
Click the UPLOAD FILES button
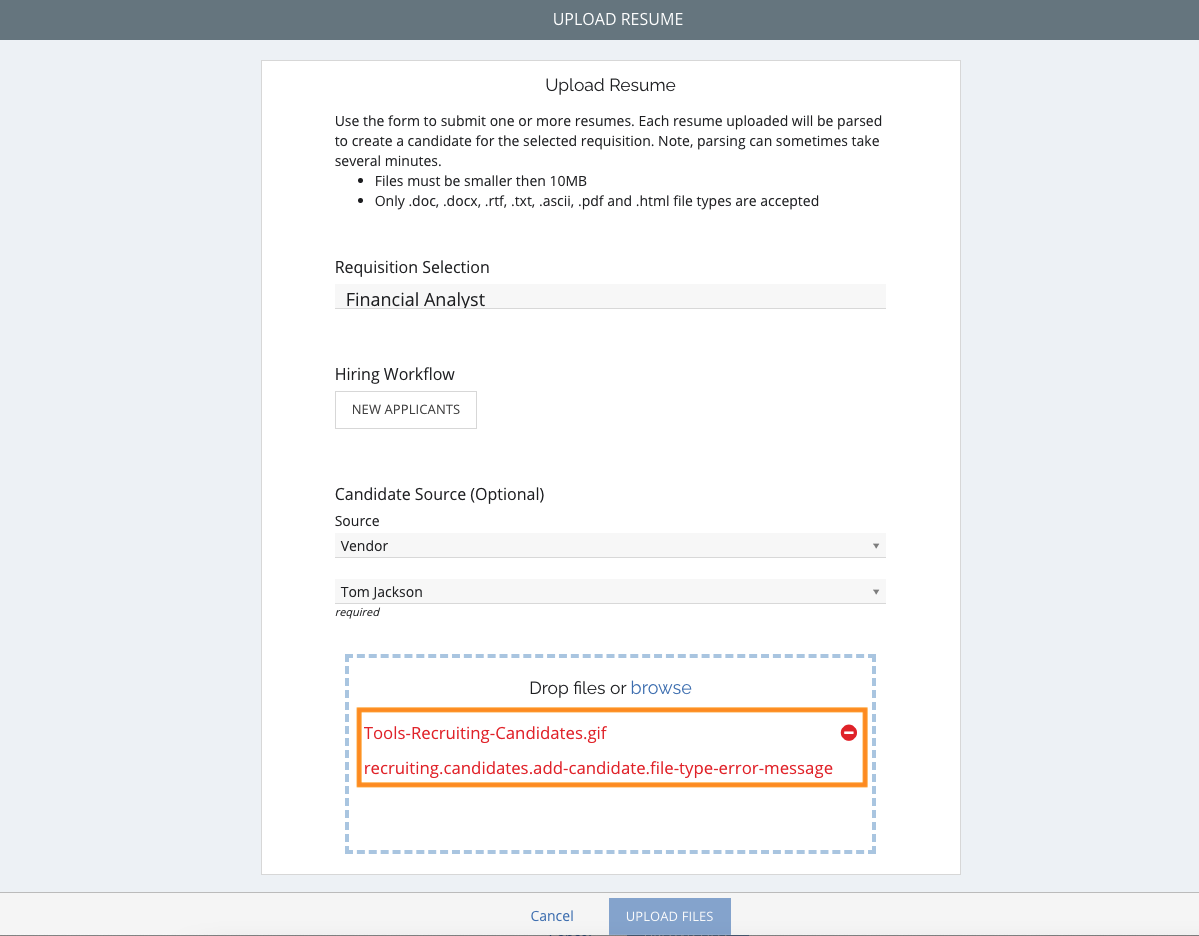tap(669, 916)
